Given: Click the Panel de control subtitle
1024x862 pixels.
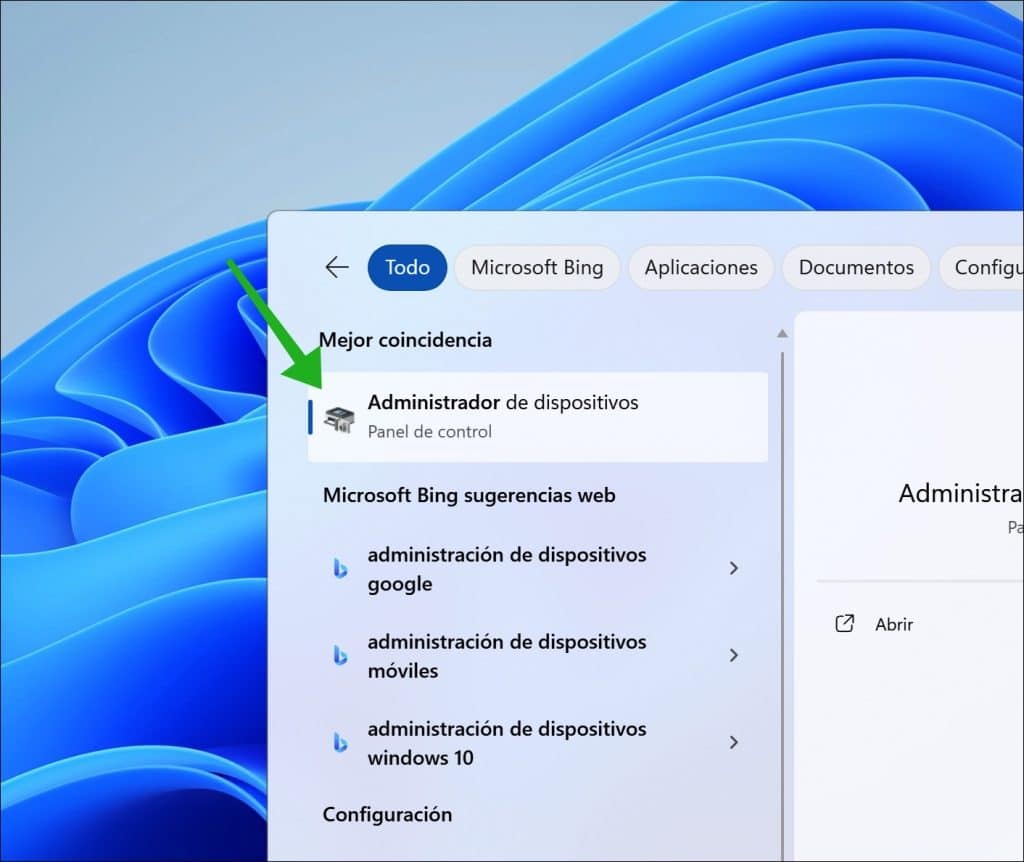Looking at the screenshot, I should click(x=430, y=432).
